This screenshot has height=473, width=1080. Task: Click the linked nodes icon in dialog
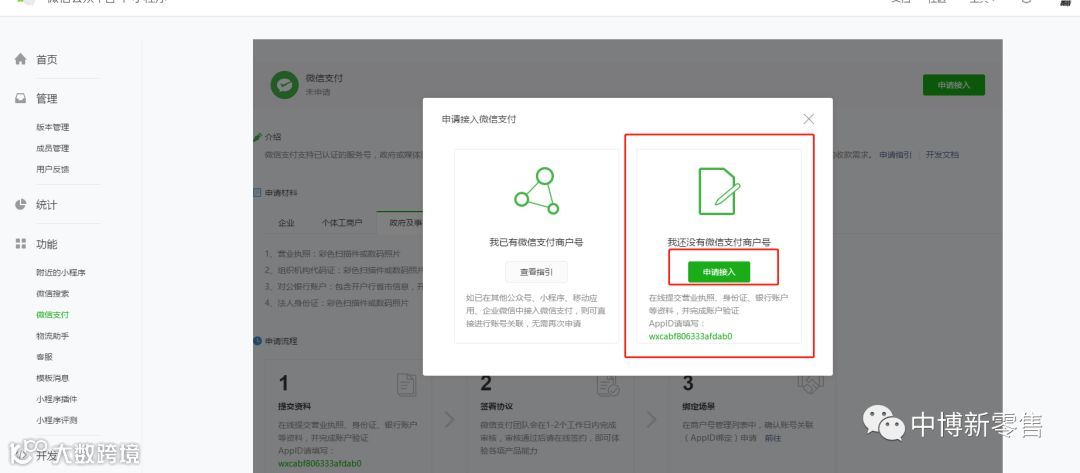(x=537, y=191)
